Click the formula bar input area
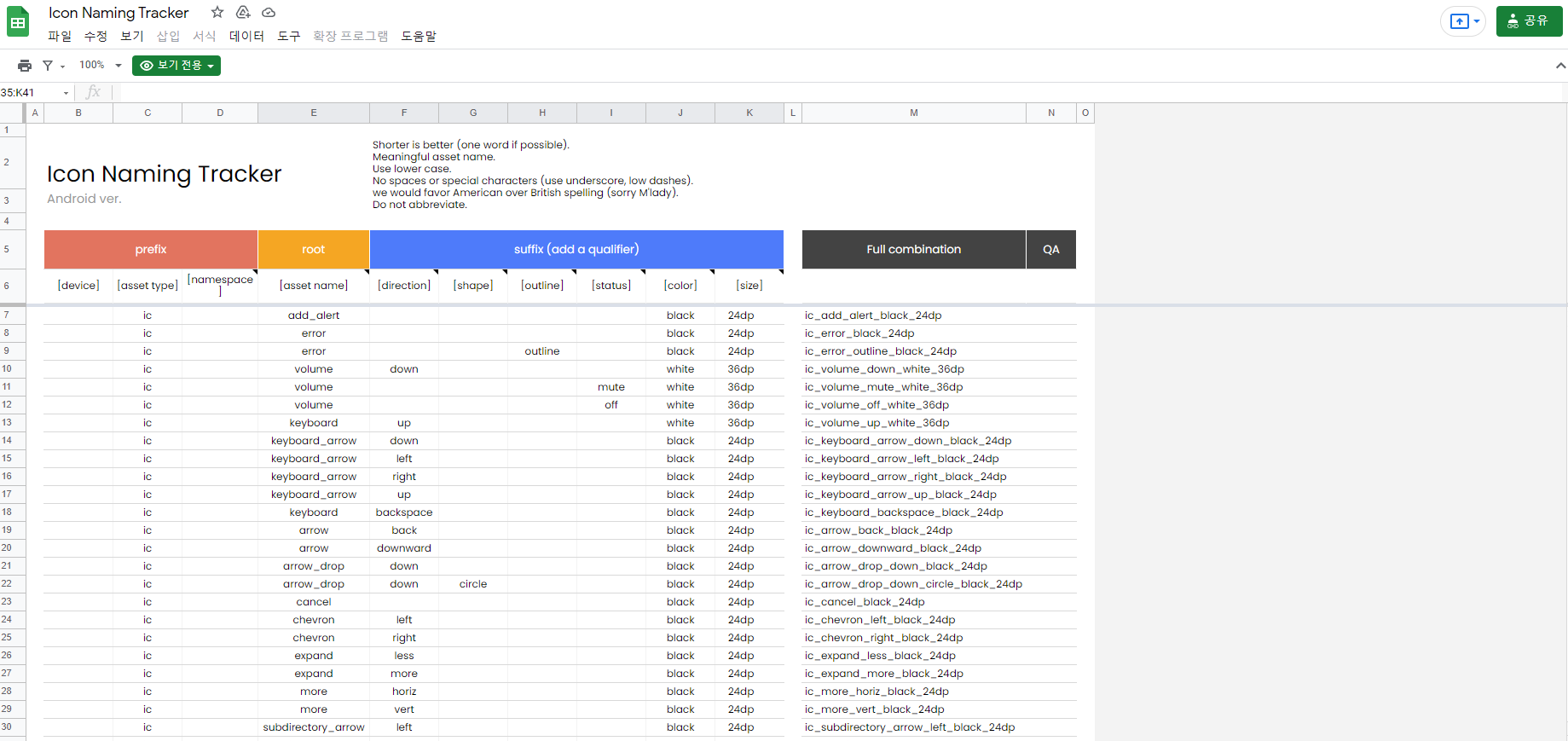Screen dimensions: 1568x741 pyautogui.click(x=840, y=92)
